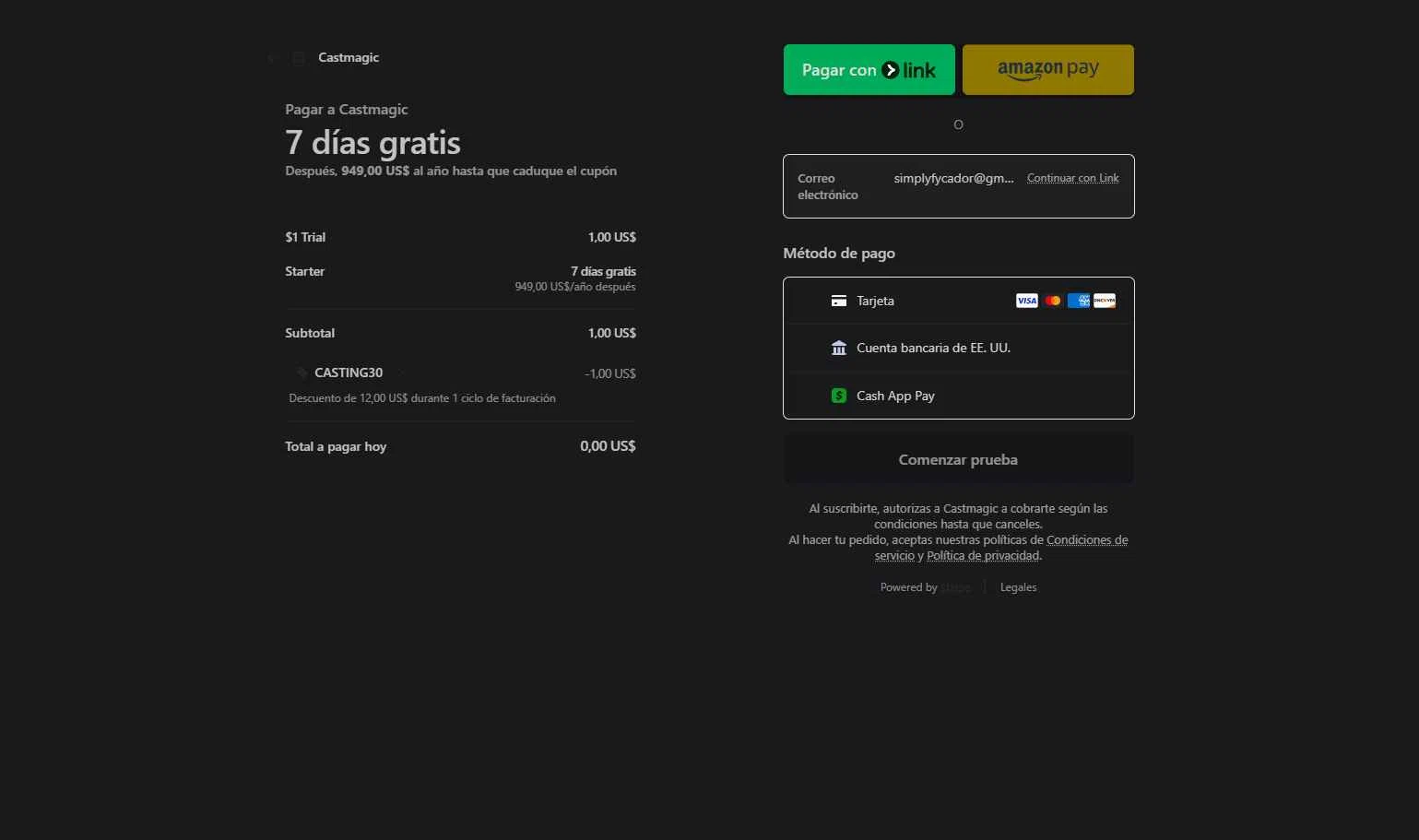1419x840 pixels.
Task: Click the American Express logo
Action: pyautogui.click(x=1079, y=301)
